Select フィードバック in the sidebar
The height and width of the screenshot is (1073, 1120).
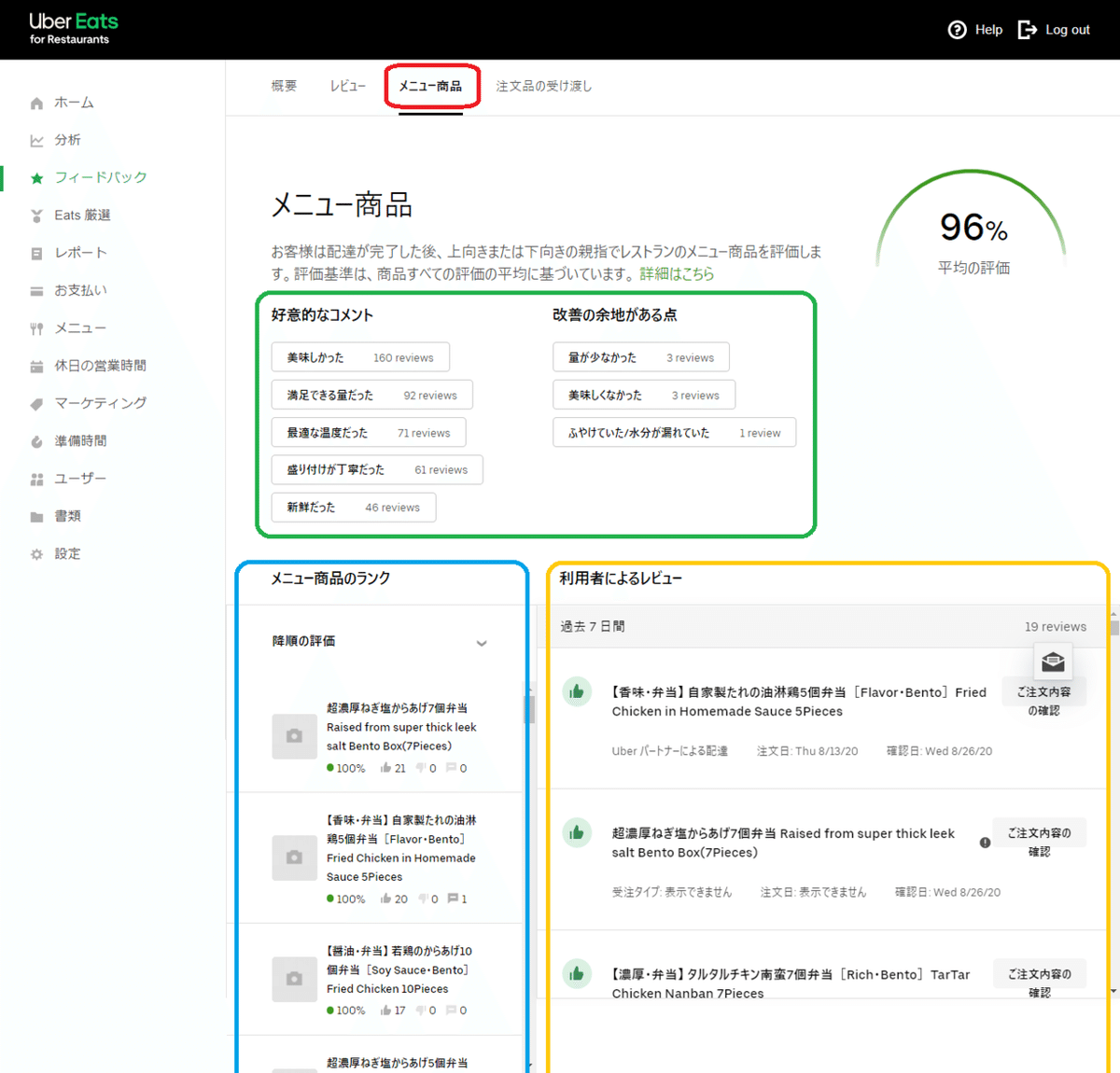[x=101, y=177]
